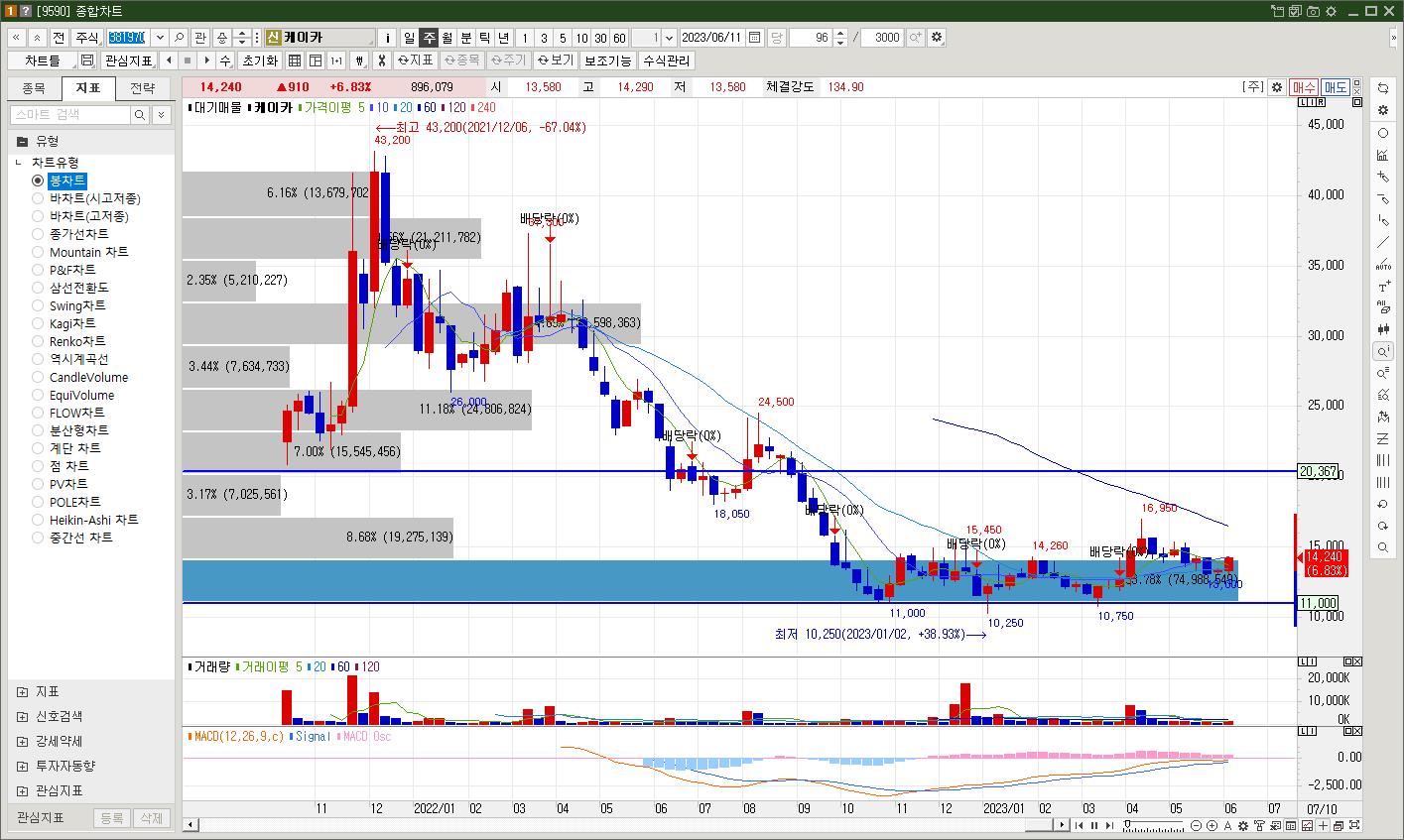Click the 보조기능 button

coord(607,60)
